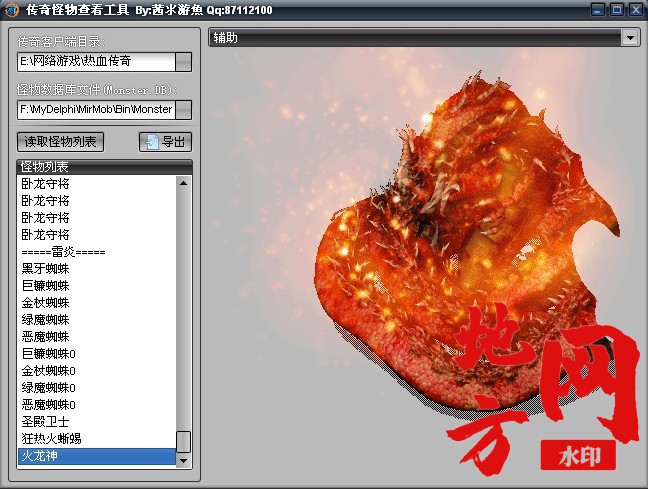Select 绿魔蜘蛛 without the trailing zero
The width and height of the screenshot is (648, 489).
click(97, 320)
